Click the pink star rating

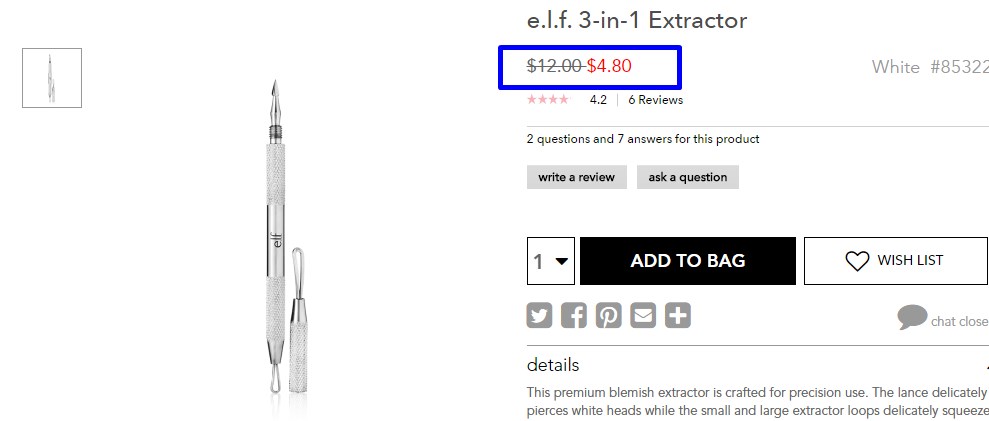point(547,99)
